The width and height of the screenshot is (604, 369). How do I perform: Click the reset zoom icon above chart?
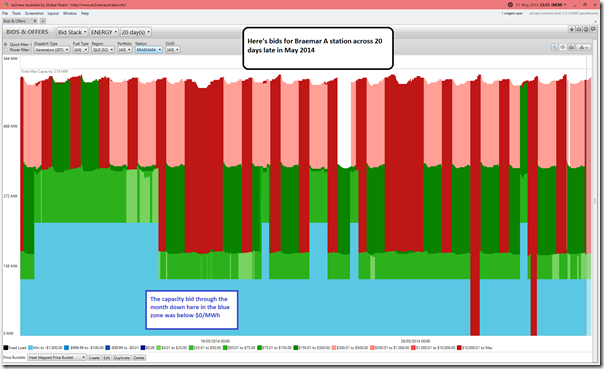coord(563,47)
